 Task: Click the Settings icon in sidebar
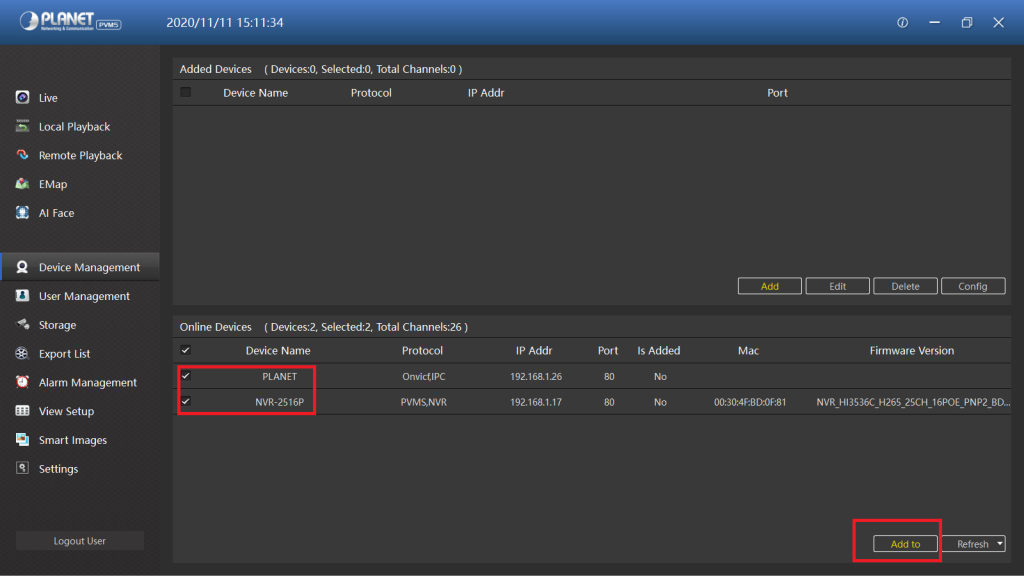[22, 468]
